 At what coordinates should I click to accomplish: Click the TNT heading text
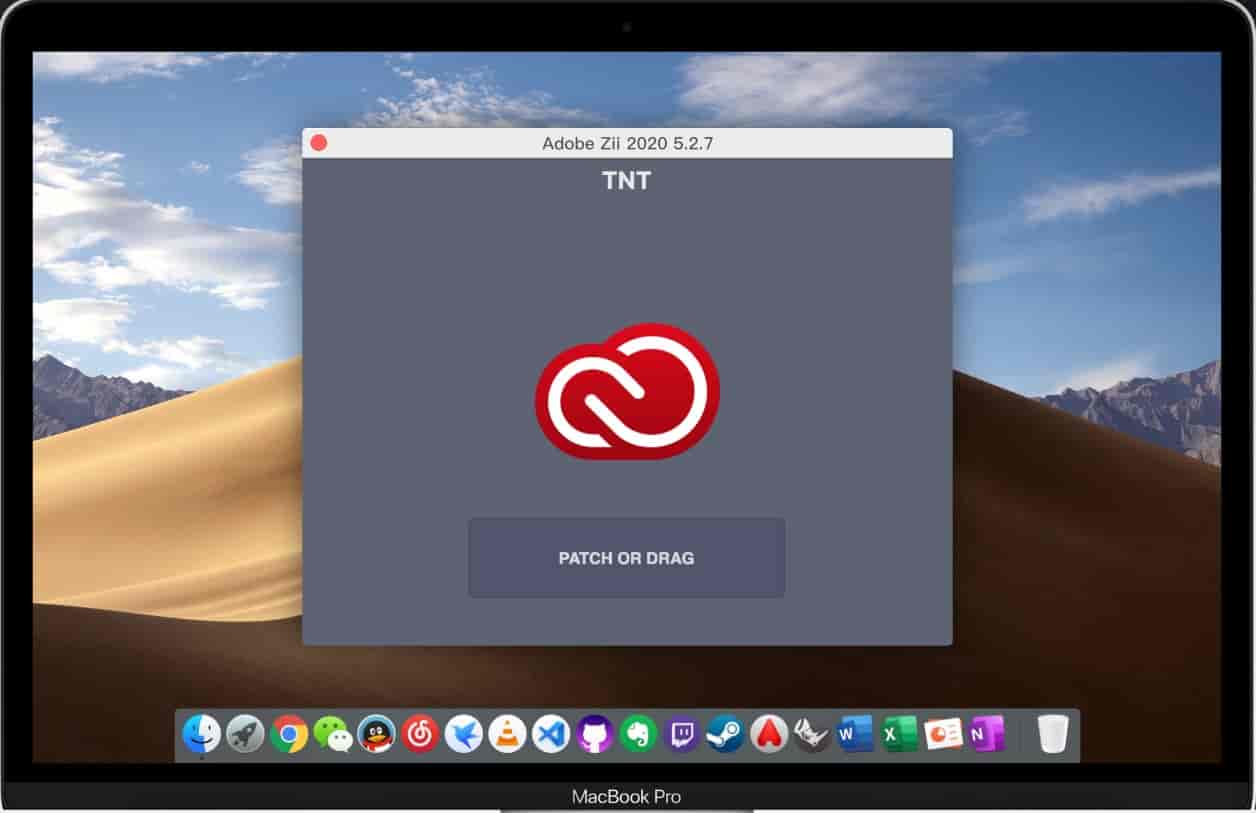[x=627, y=181]
